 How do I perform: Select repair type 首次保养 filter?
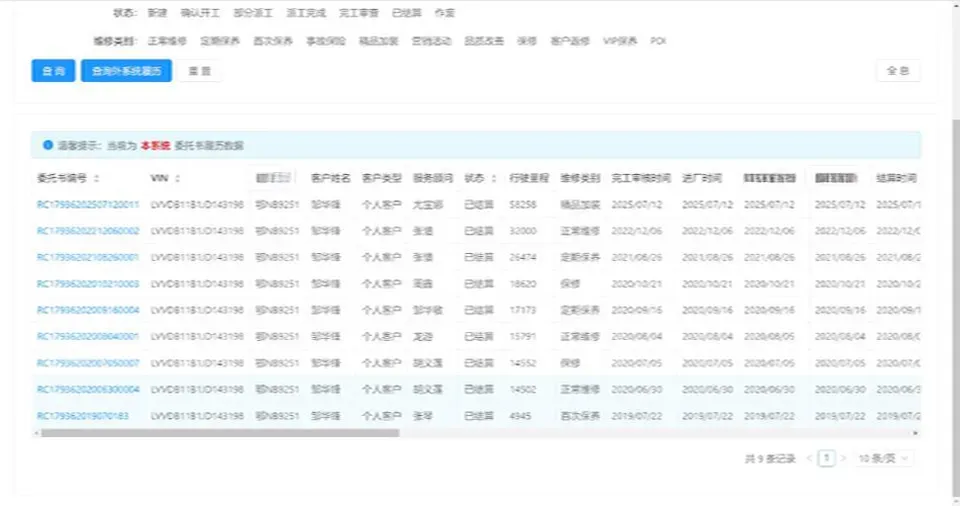pyautogui.click(x=273, y=41)
